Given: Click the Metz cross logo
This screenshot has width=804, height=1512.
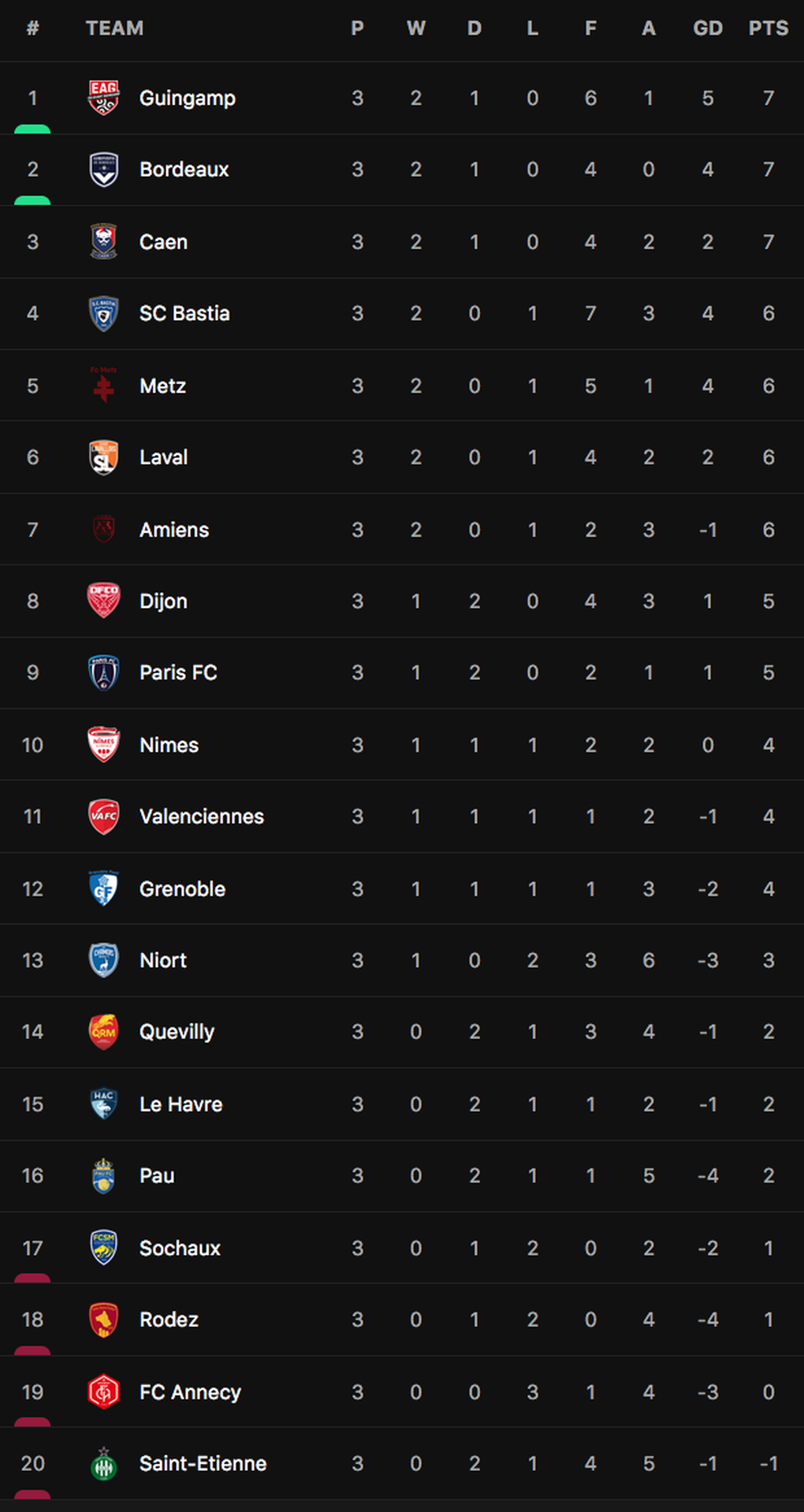Looking at the screenshot, I should coord(103,385).
